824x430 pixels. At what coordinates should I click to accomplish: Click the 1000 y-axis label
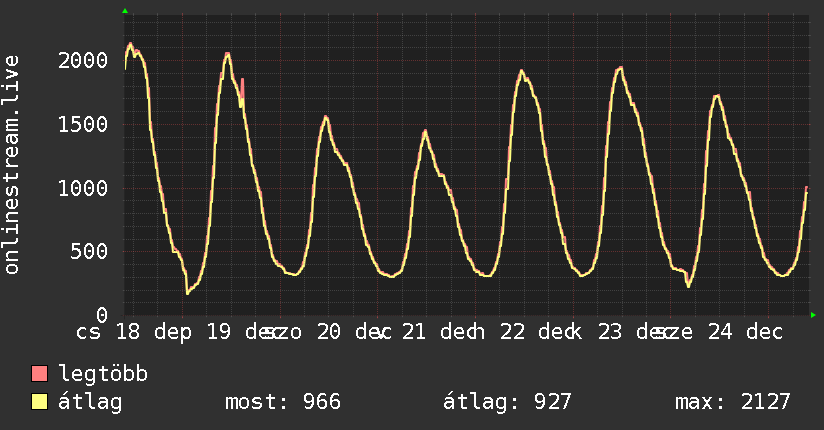[x=83, y=188]
